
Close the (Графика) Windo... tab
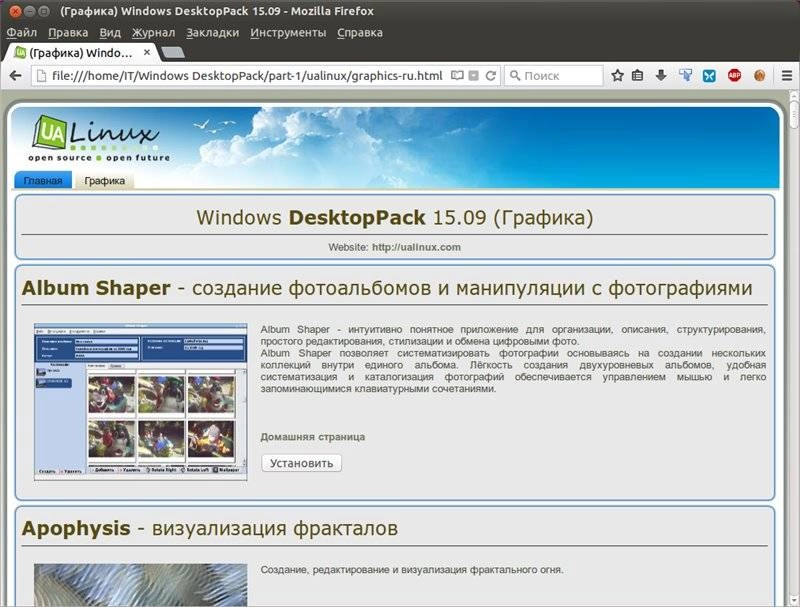click(x=147, y=52)
